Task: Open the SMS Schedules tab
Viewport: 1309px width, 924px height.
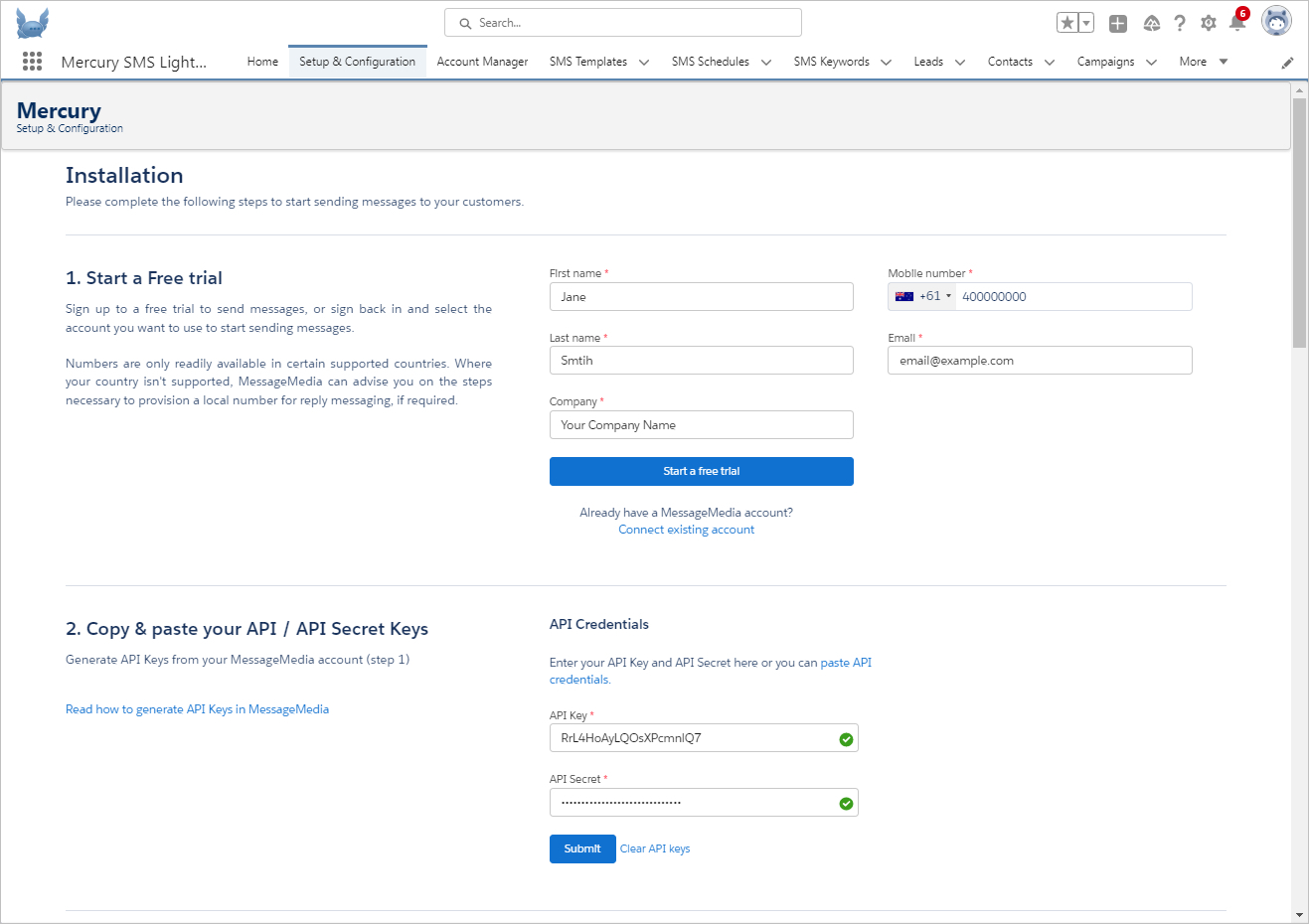Action: [711, 62]
